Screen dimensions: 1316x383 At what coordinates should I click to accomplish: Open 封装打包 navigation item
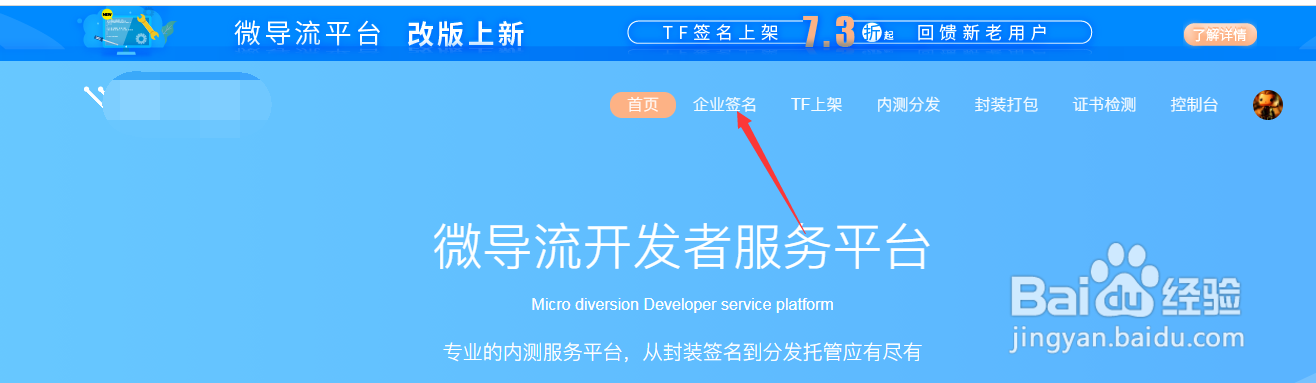pyautogui.click(x=1006, y=105)
